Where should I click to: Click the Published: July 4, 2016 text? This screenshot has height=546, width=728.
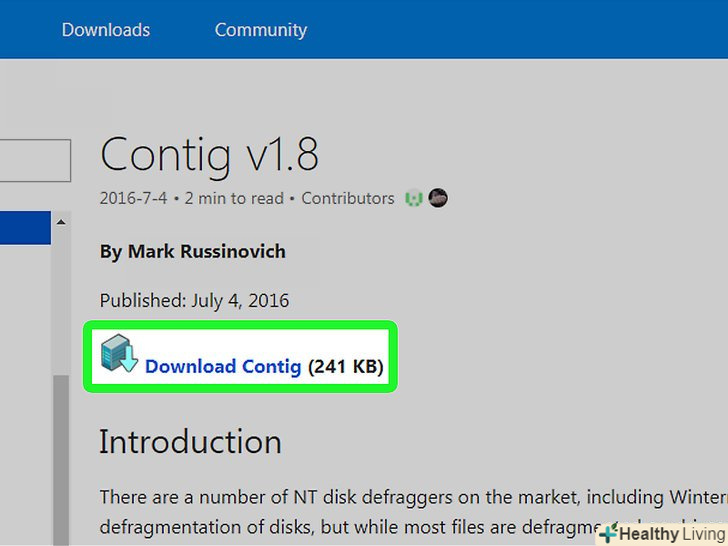pos(195,301)
